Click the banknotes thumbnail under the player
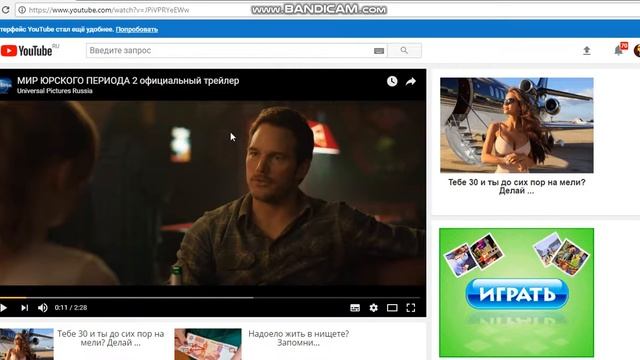Viewport: 640px width, 360px height. tap(208, 344)
